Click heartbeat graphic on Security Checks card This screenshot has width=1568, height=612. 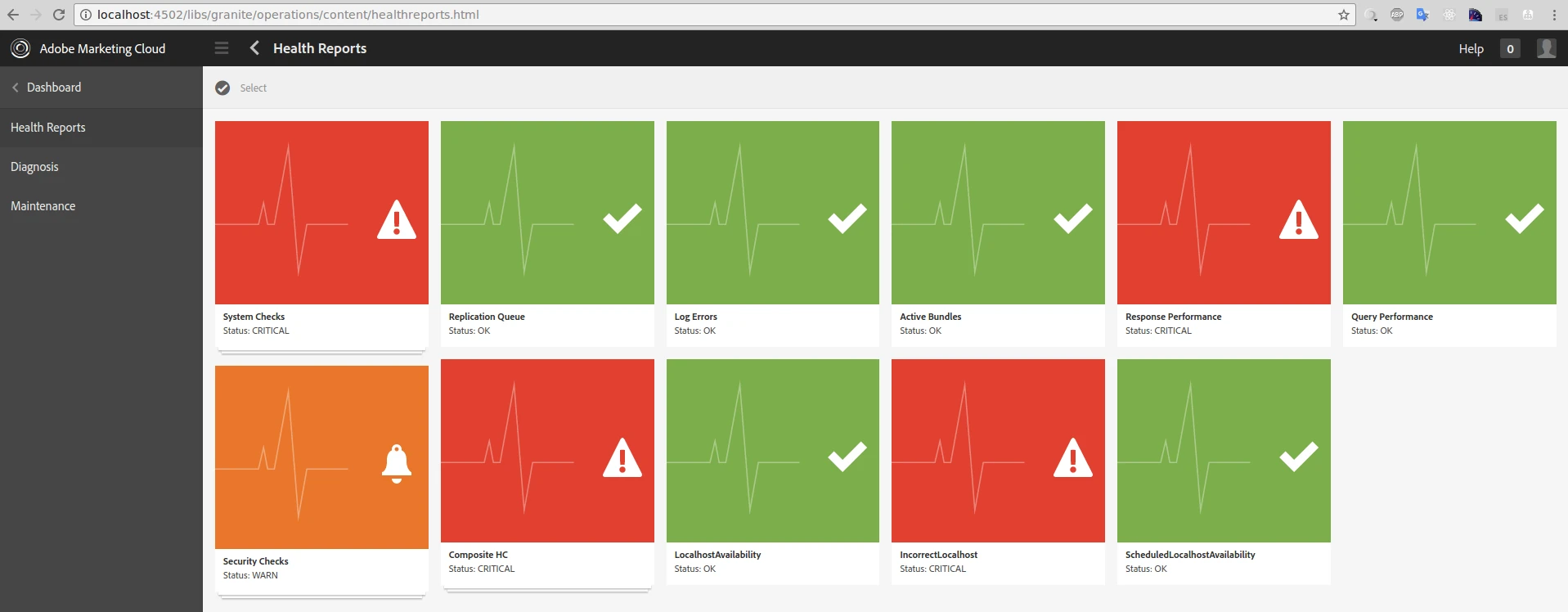[282, 454]
